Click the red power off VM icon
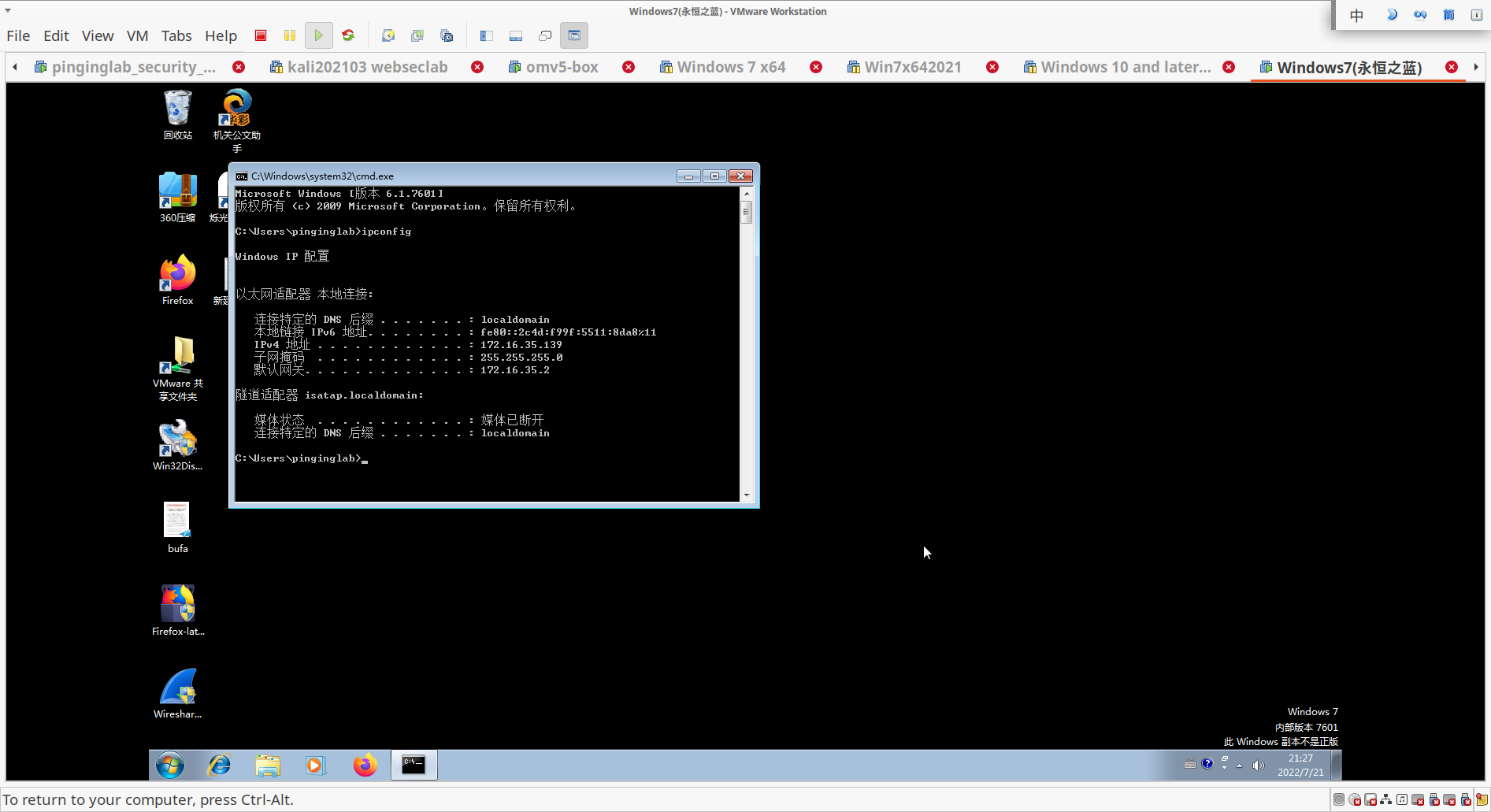1491x812 pixels. (261, 35)
